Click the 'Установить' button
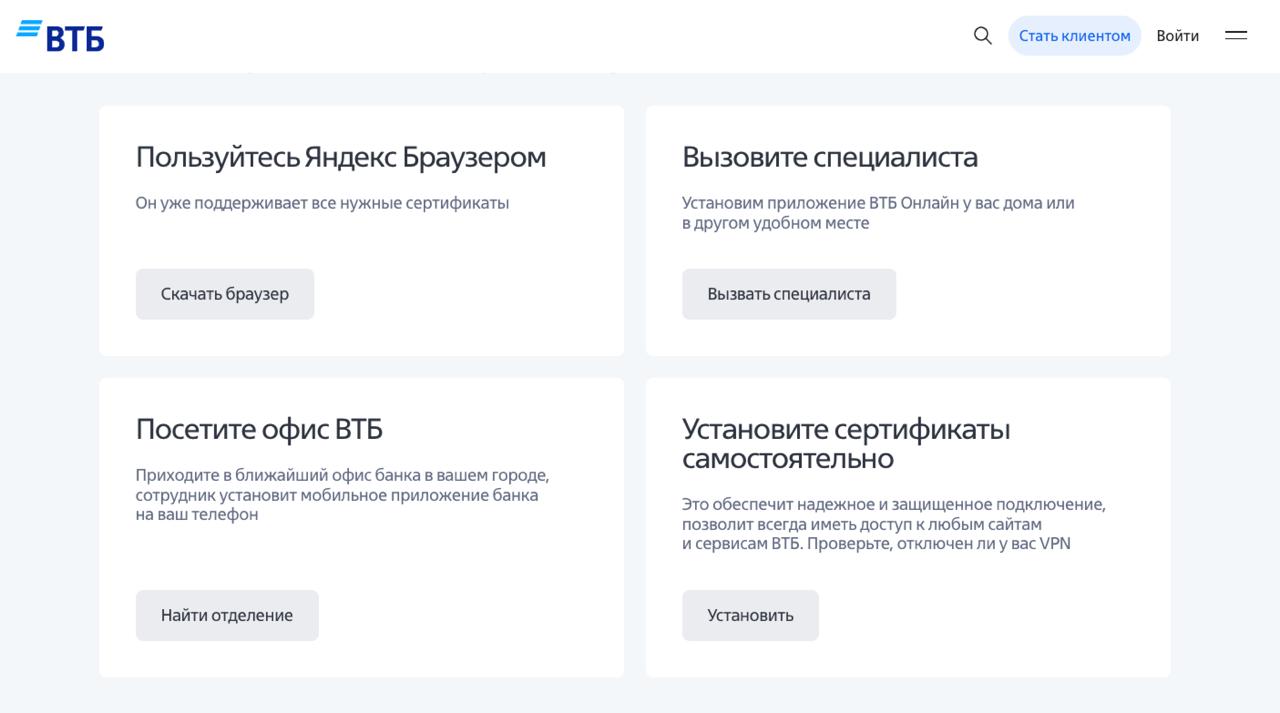The height and width of the screenshot is (713, 1280). click(x=750, y=615)
